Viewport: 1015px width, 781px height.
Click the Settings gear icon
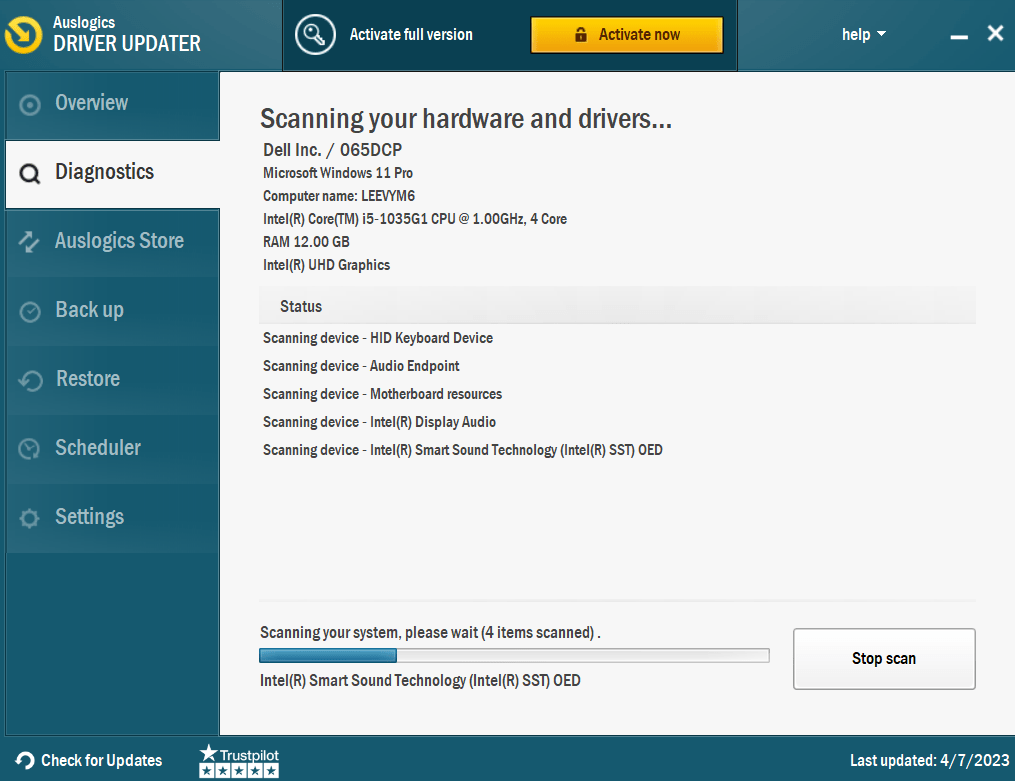pos(30,518)
